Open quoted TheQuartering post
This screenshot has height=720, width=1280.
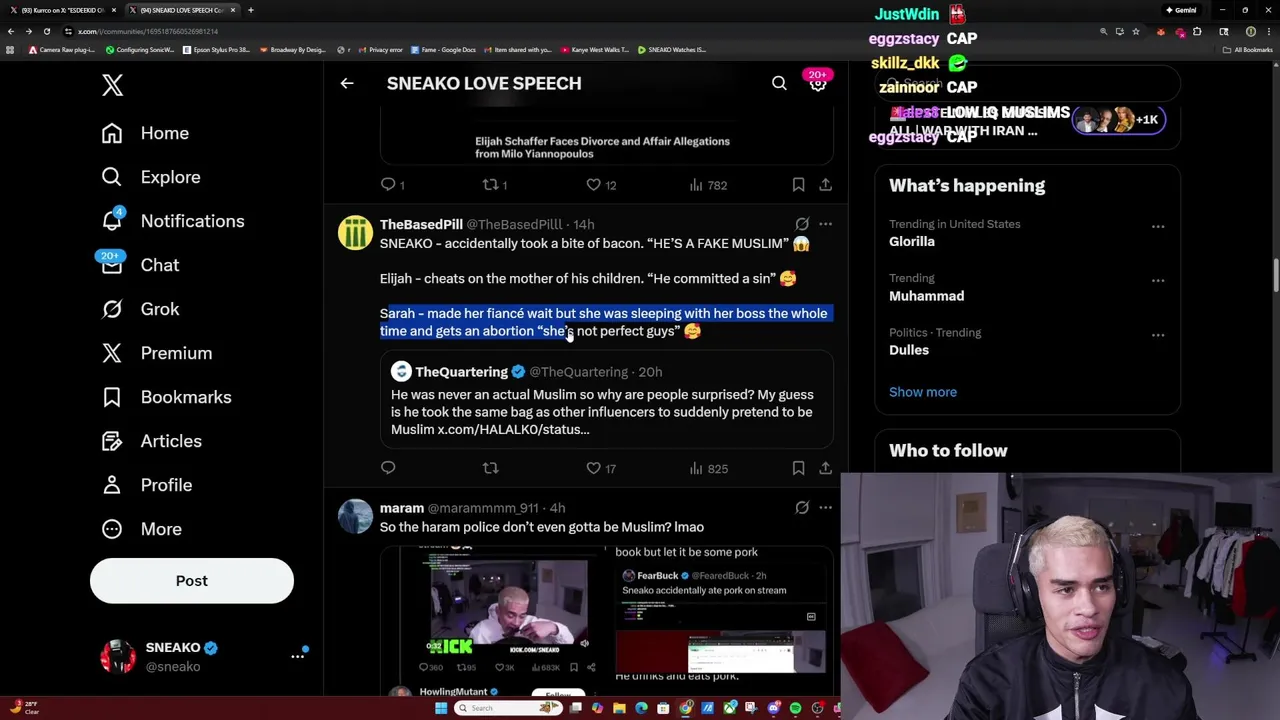click(606, 400)
